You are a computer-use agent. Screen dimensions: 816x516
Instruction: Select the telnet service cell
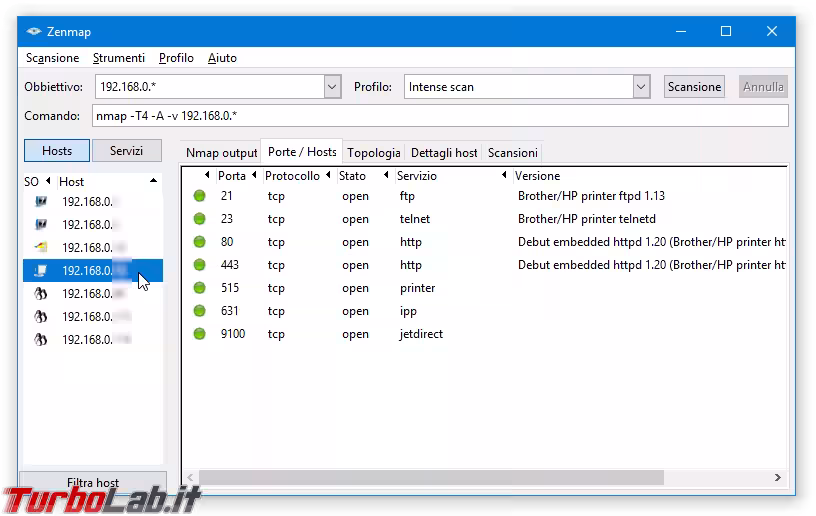pyautogui.click(x=415, y=219)
